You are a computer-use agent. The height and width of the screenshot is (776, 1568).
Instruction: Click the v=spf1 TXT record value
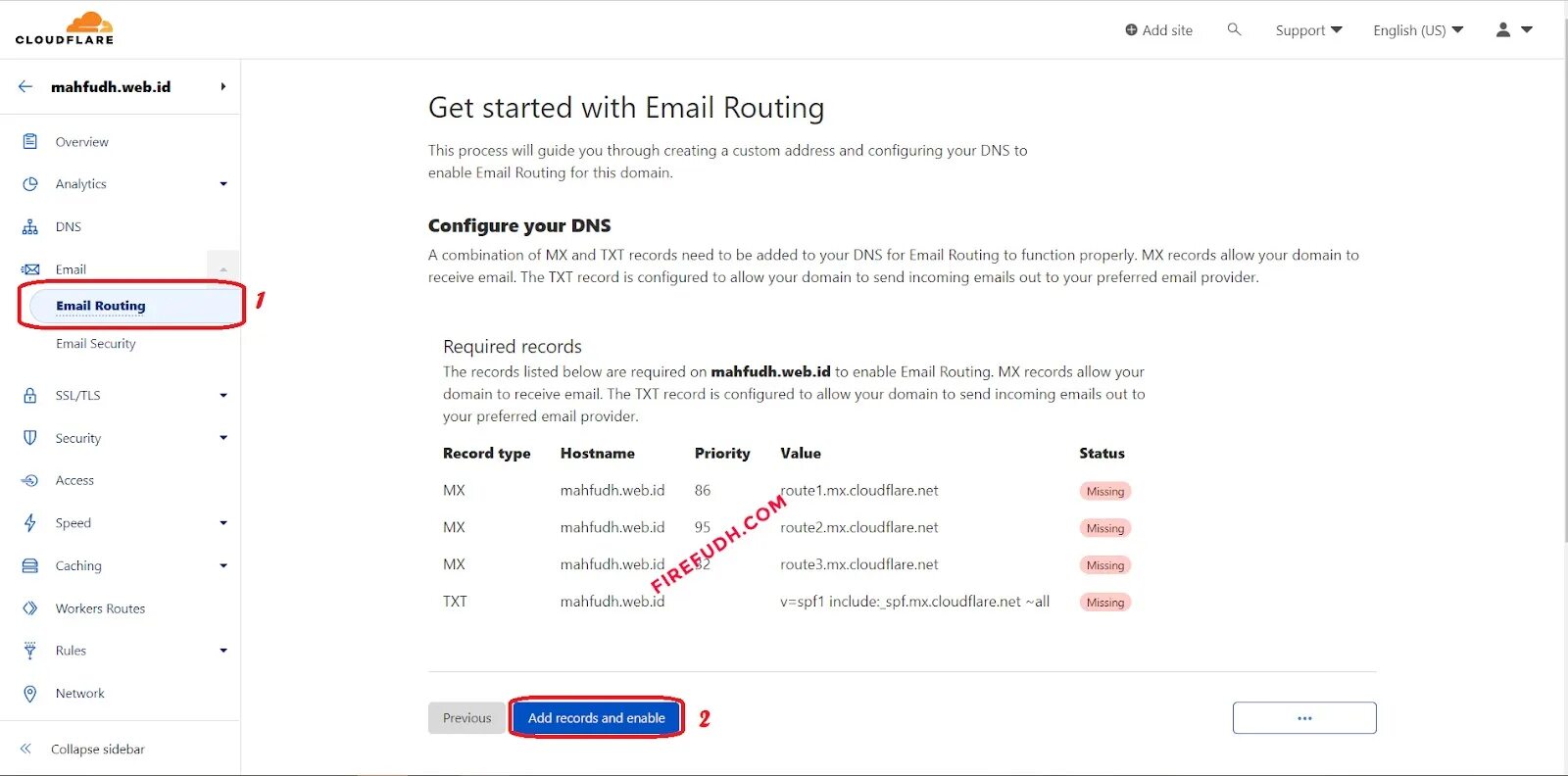coord(914,602)
